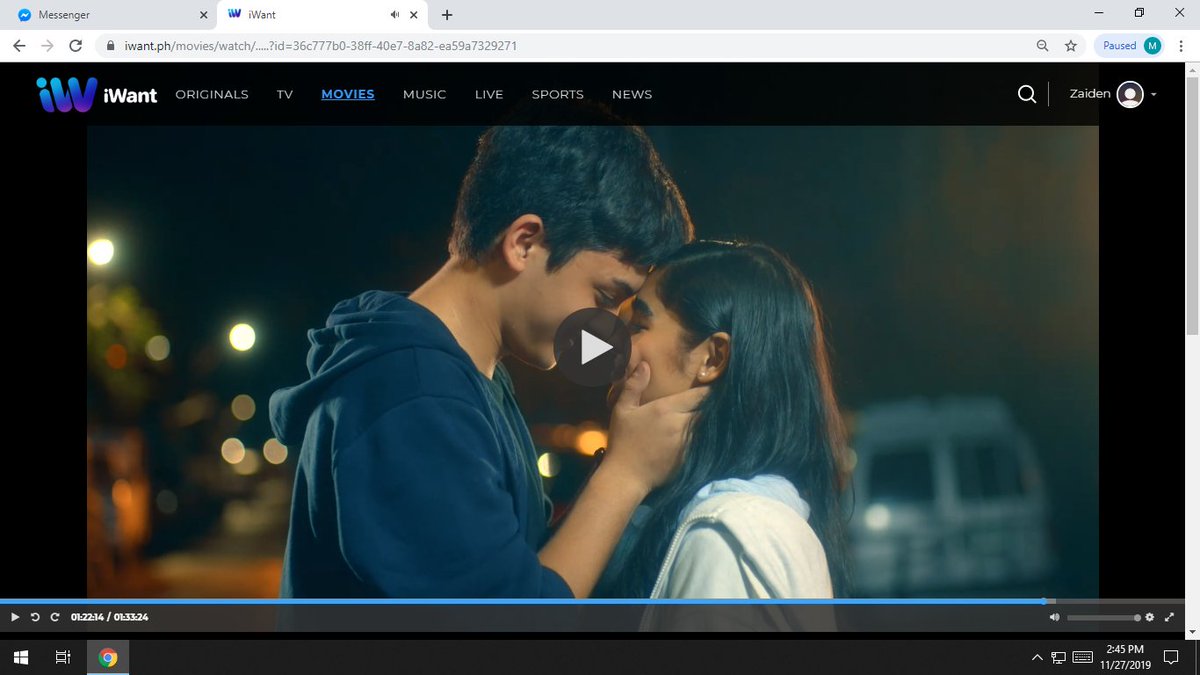
Task: Play the video with the center play button
Action: (x=592, y=347)
